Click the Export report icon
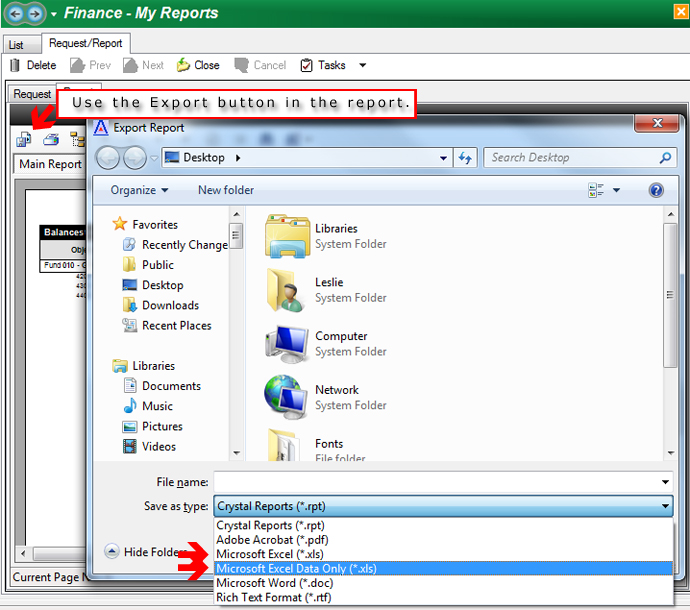Image resolution: width=690 pixels, height=610 pixels. pyautogui.click(x=23, y=140)
